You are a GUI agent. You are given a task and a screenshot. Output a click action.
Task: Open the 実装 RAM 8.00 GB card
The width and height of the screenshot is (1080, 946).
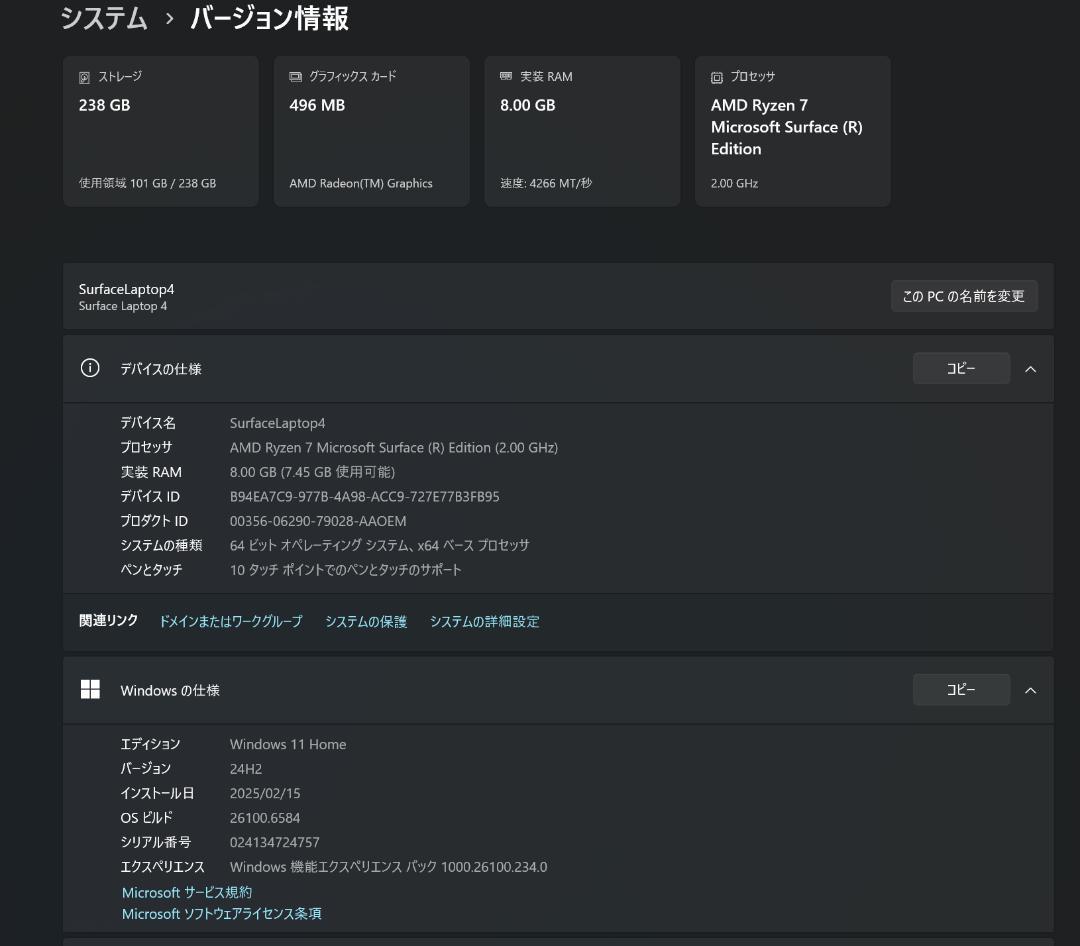pos(582,131)
